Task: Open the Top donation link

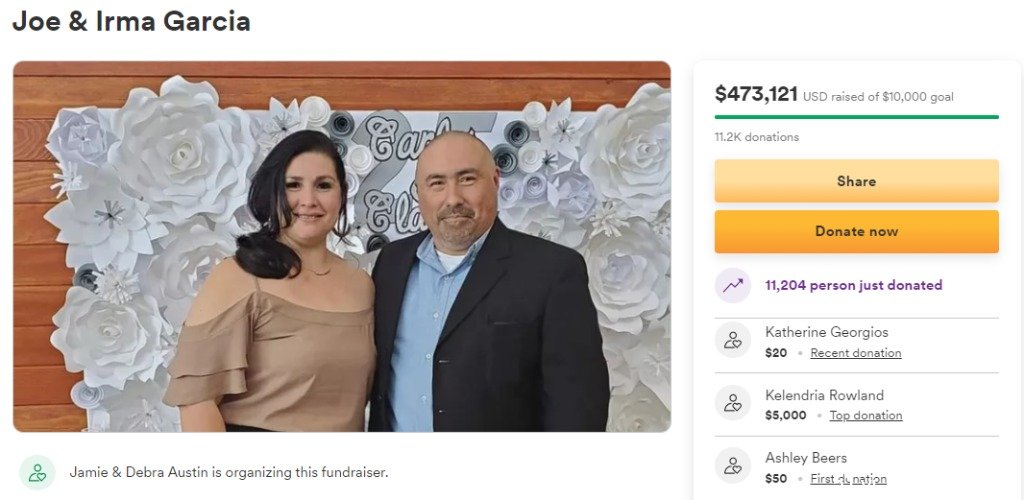Action: tap(866, 416)
